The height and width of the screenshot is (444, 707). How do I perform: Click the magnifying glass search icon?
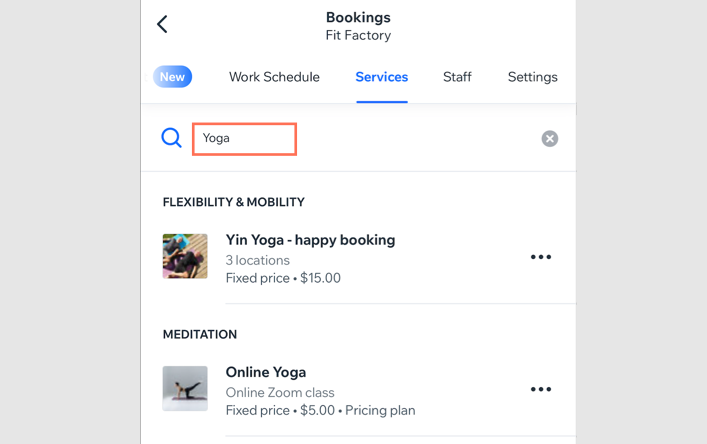tap(172, 138)
